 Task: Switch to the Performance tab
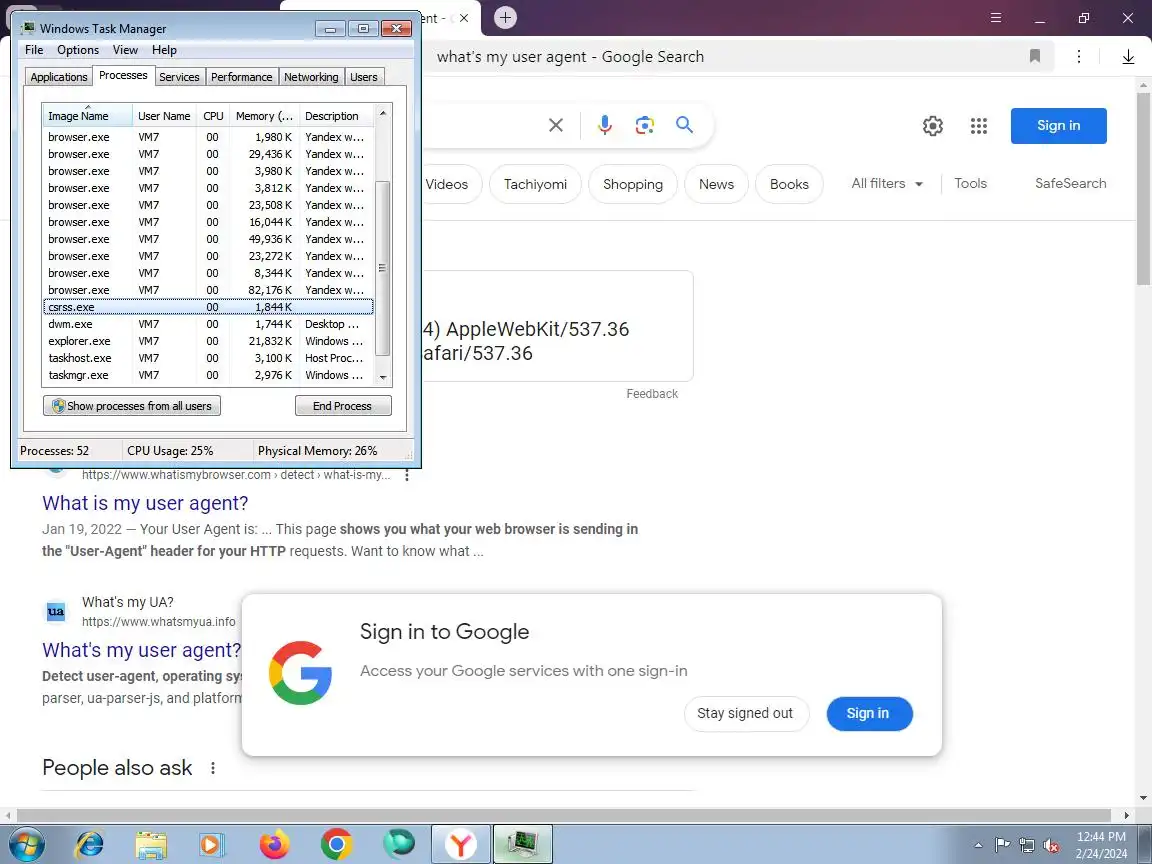pos(242,77)
